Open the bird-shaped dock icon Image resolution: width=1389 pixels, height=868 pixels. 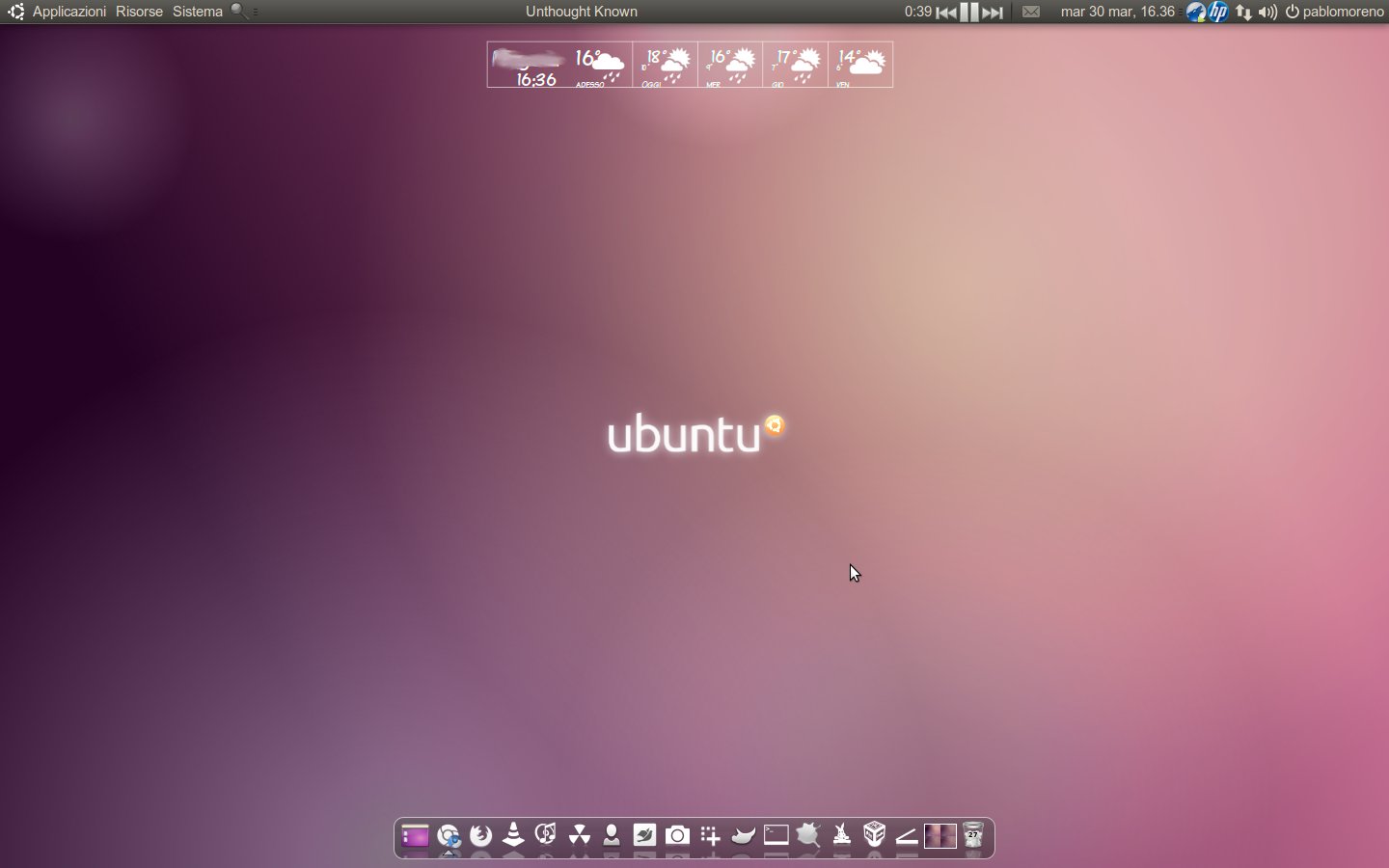(x=743, y=836)
